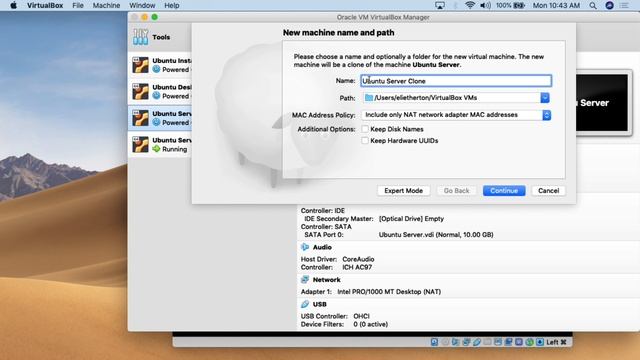Screen dimensions: 640x360
Task: Click the green mouse integration status icon
Action: click(529, 342)
